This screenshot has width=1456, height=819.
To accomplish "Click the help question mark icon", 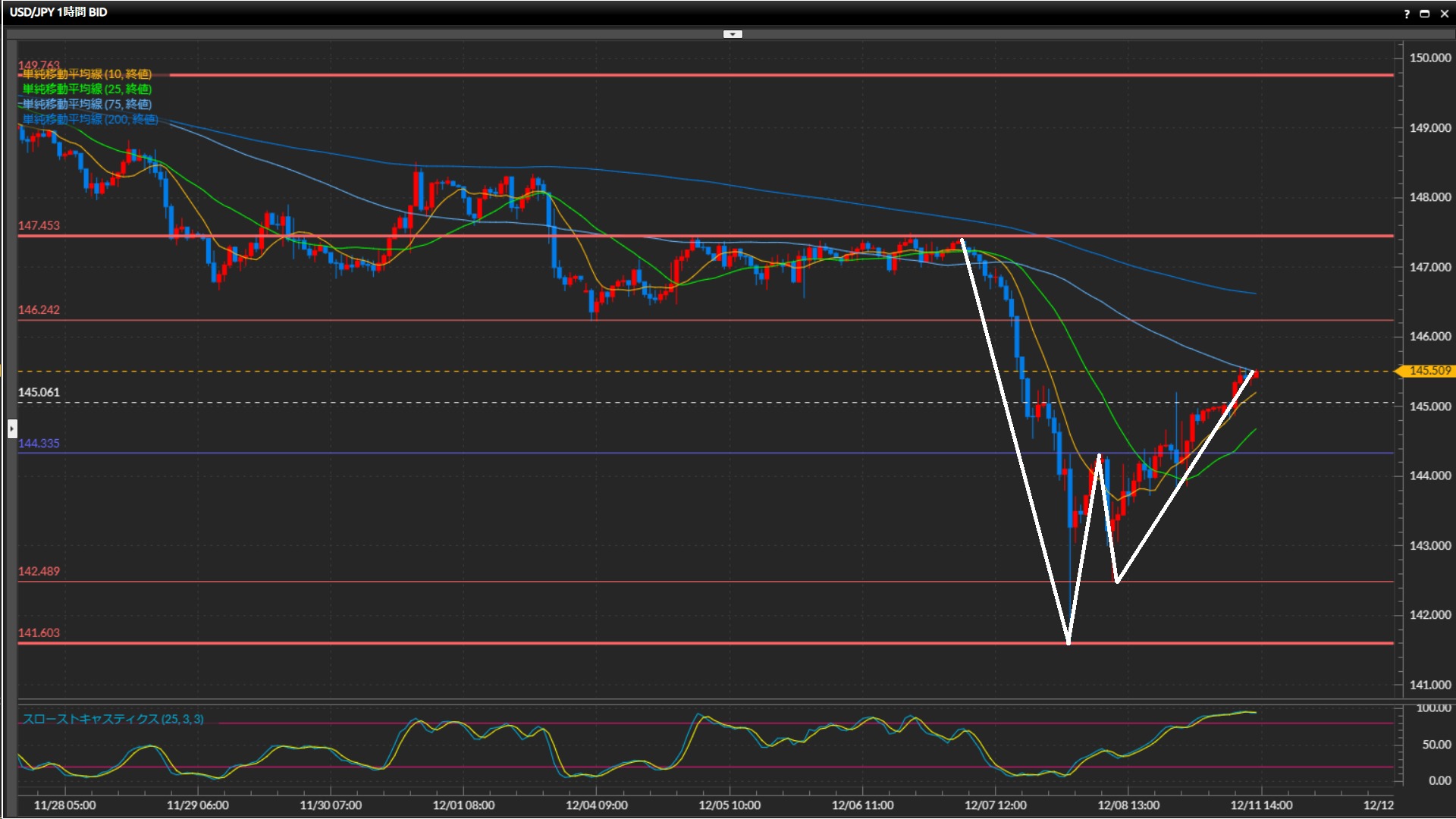I will [1407, 14].
